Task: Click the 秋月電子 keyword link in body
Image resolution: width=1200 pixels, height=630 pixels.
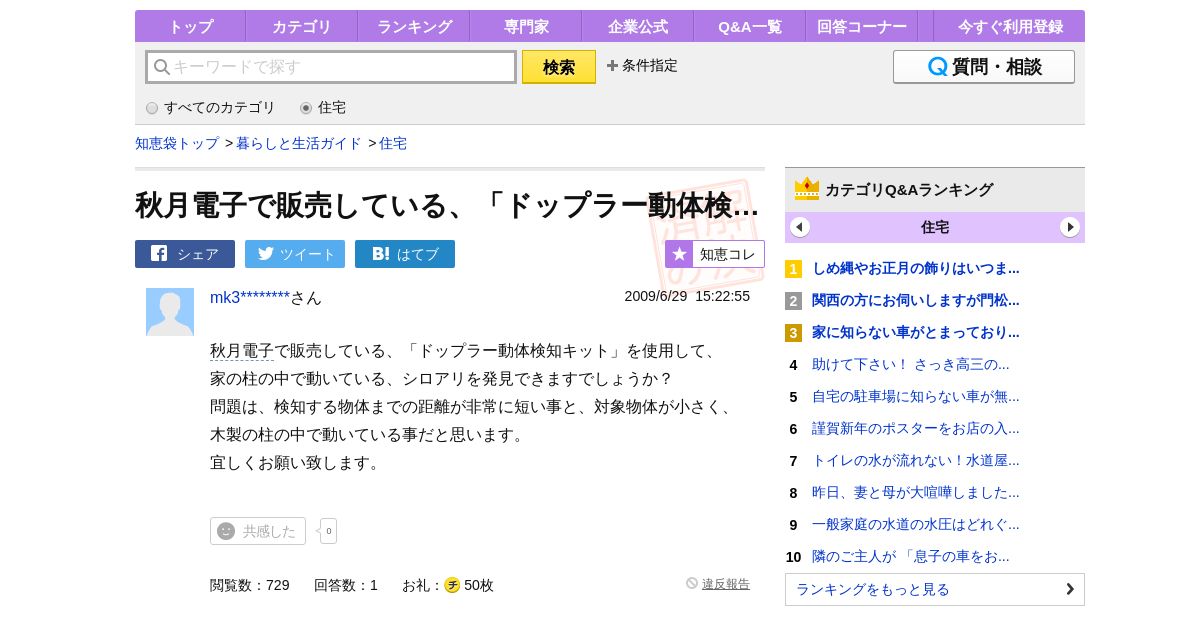Action: 242,351
